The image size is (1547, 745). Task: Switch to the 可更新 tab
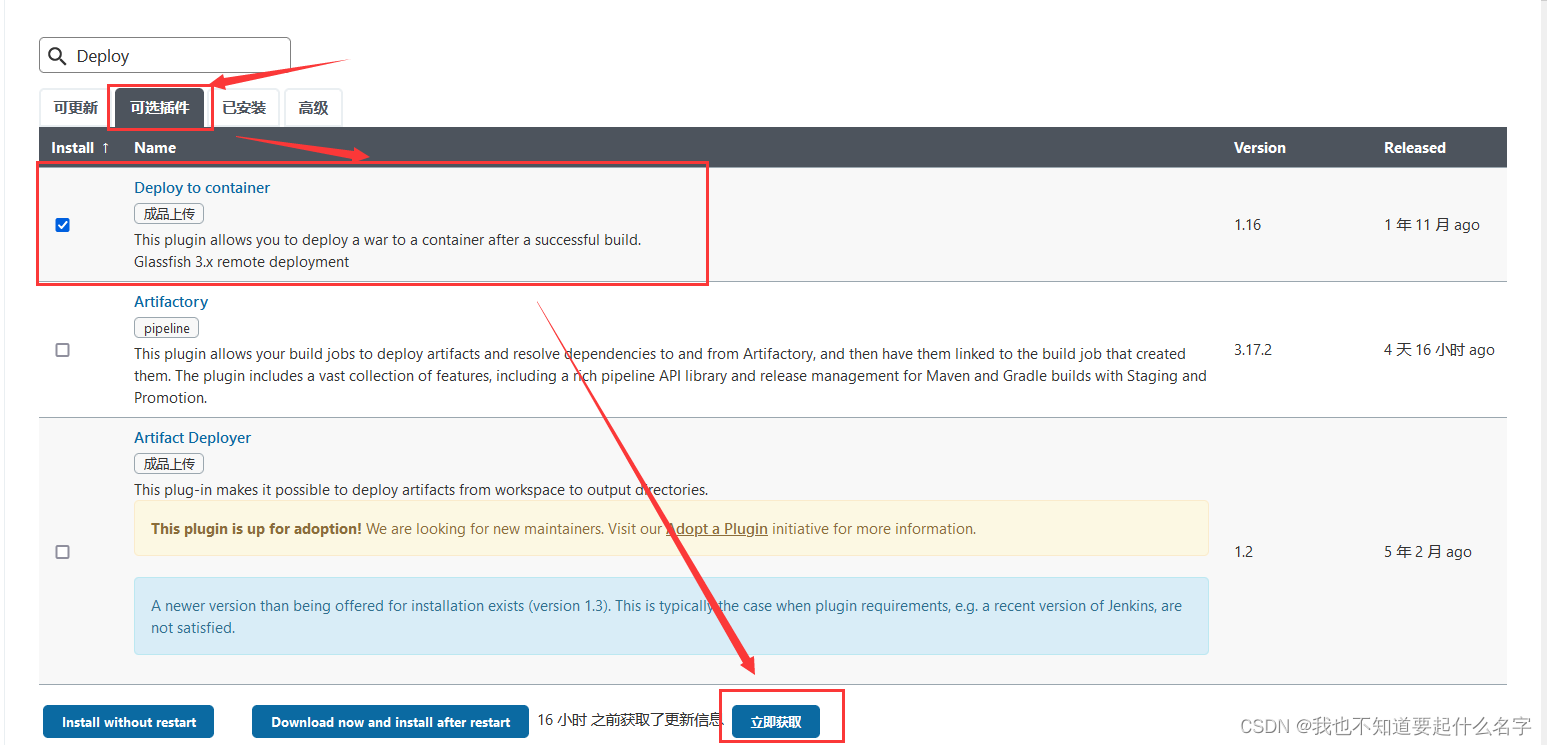[x=76, y=108]
